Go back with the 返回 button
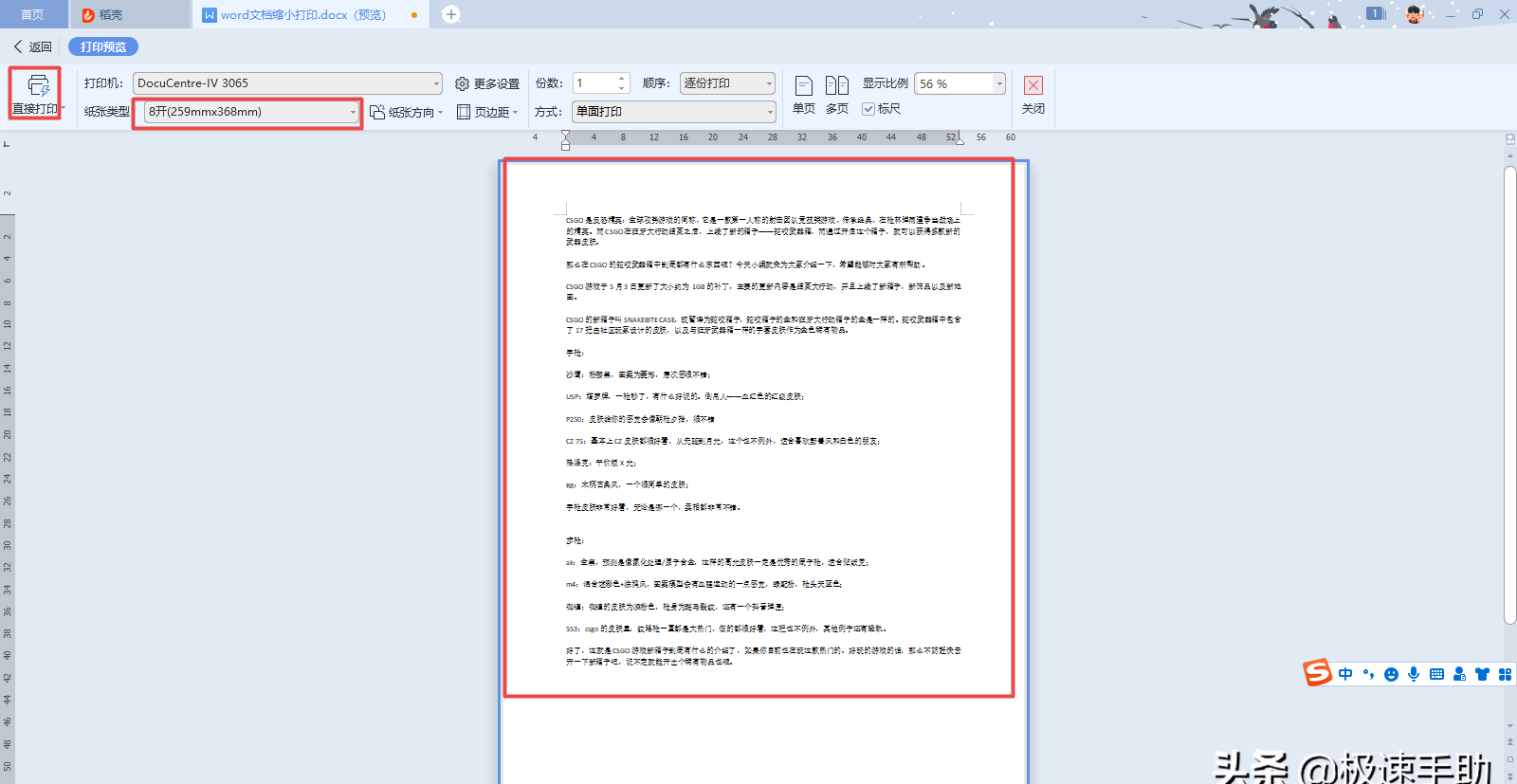This screenshot has width=1517, height=784. click(32, 46)
